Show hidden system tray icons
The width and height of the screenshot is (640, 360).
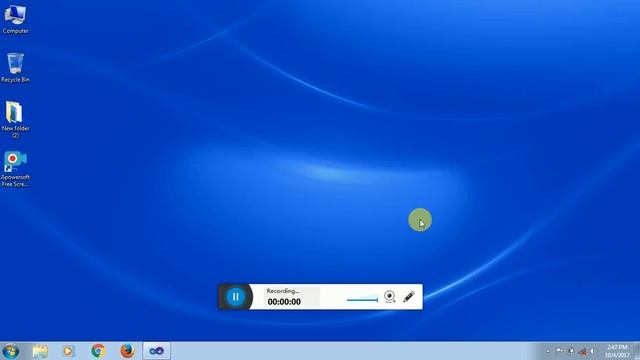pyautogui.click(x=548, y=351)
